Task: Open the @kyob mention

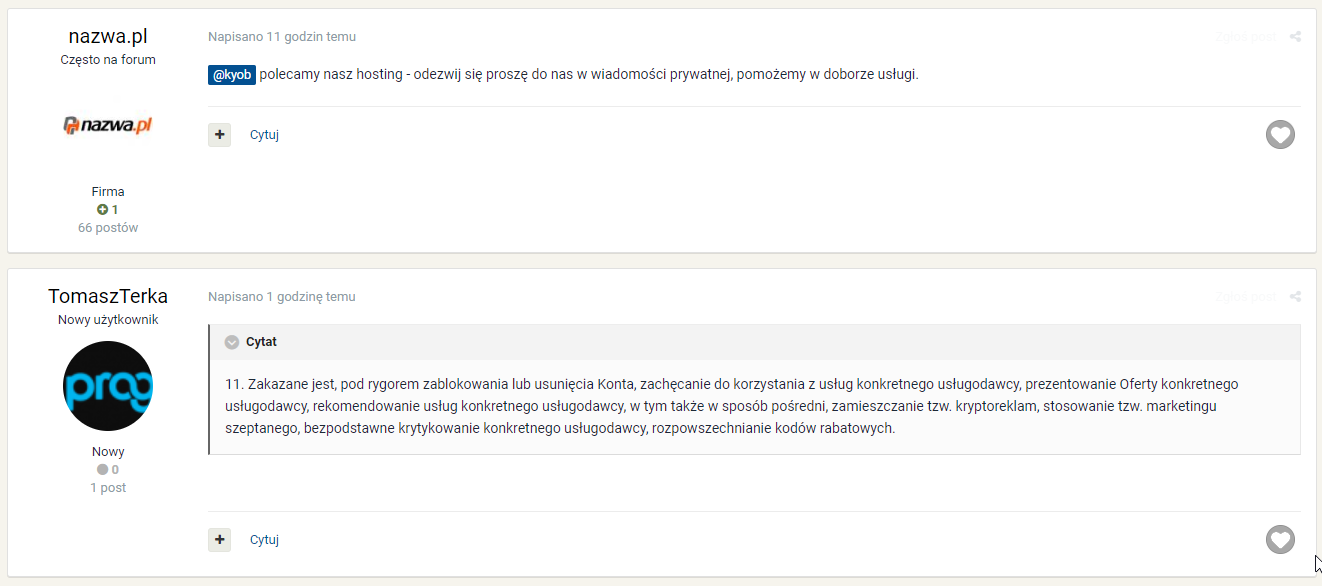Action: coord(232,75)
